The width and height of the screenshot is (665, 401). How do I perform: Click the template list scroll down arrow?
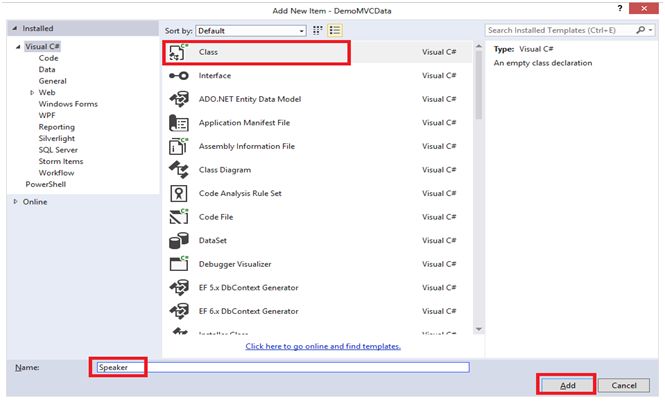[479, 329]
